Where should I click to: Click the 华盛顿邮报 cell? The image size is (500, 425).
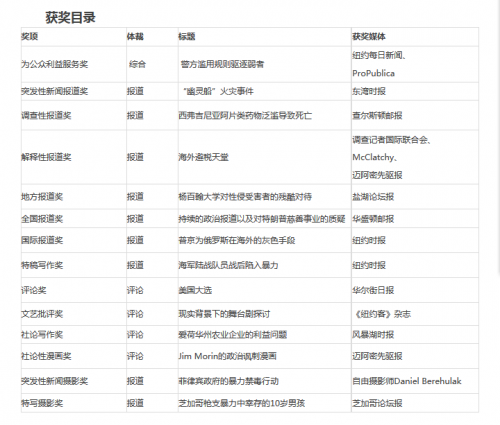pyautogui.click(x=373, y=219)
